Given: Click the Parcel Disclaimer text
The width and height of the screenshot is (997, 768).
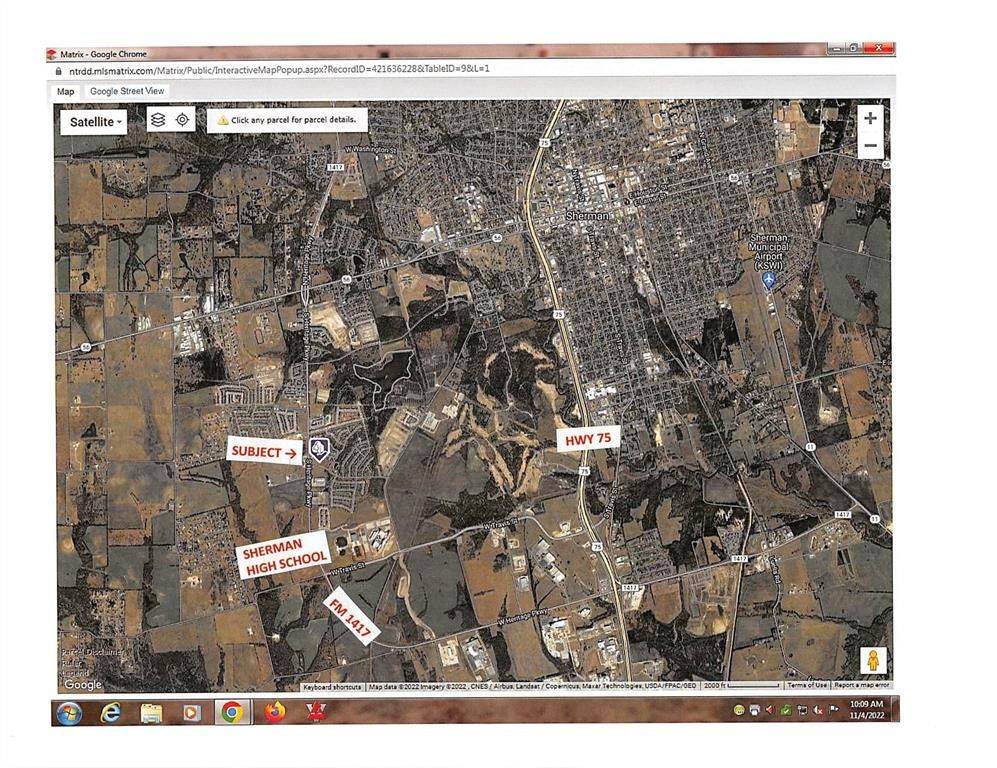Looking at the screenshot, I should (91, 652).
